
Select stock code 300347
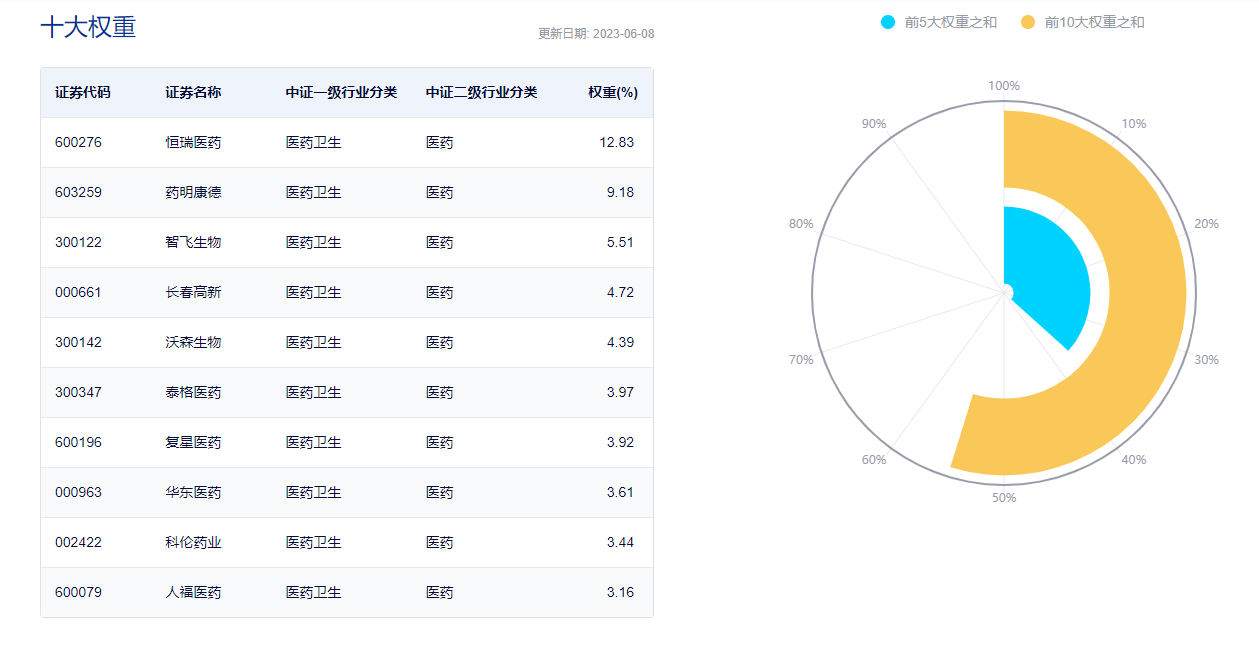tap(78, 393)
